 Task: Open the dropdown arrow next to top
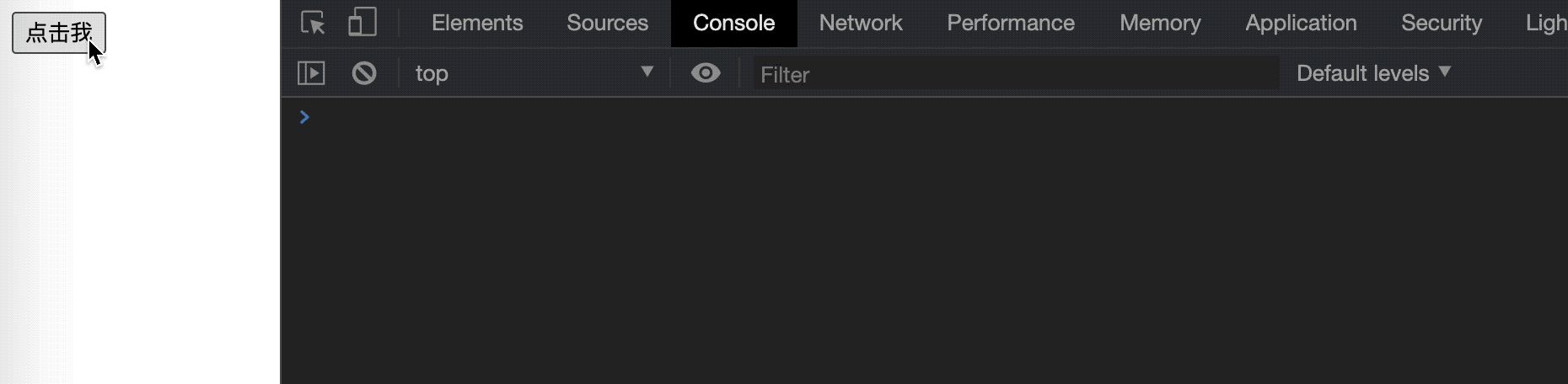[647, 72]
